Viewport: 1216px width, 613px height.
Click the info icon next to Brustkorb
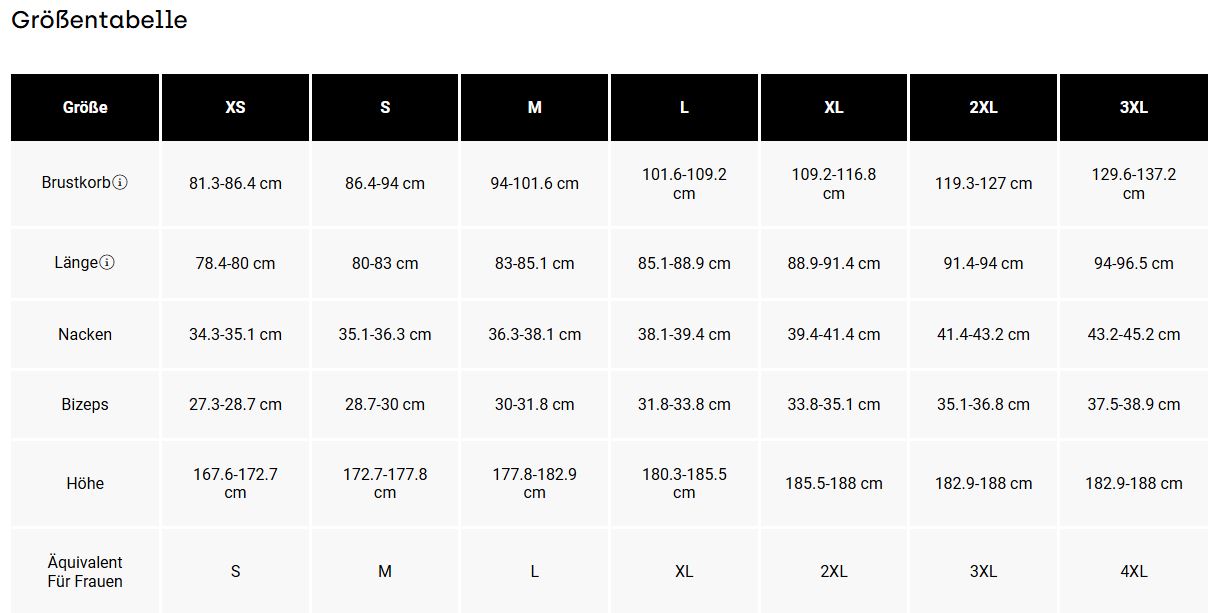click(120, 183)
